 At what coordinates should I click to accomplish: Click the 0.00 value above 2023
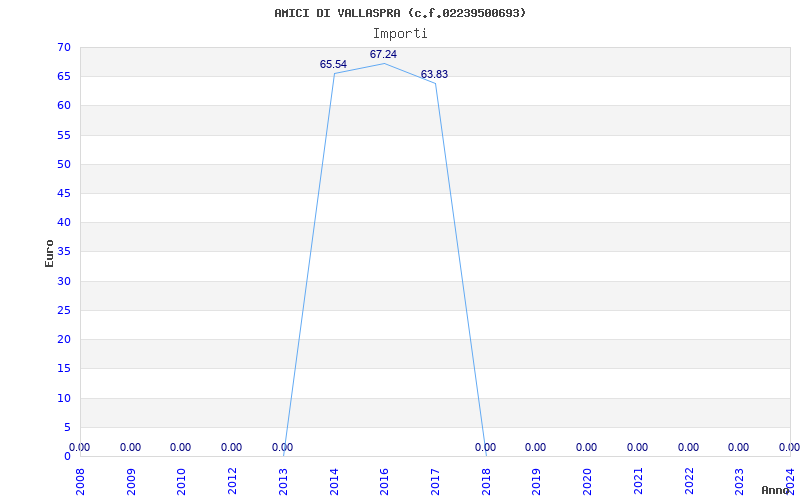(x=738, y=447)
